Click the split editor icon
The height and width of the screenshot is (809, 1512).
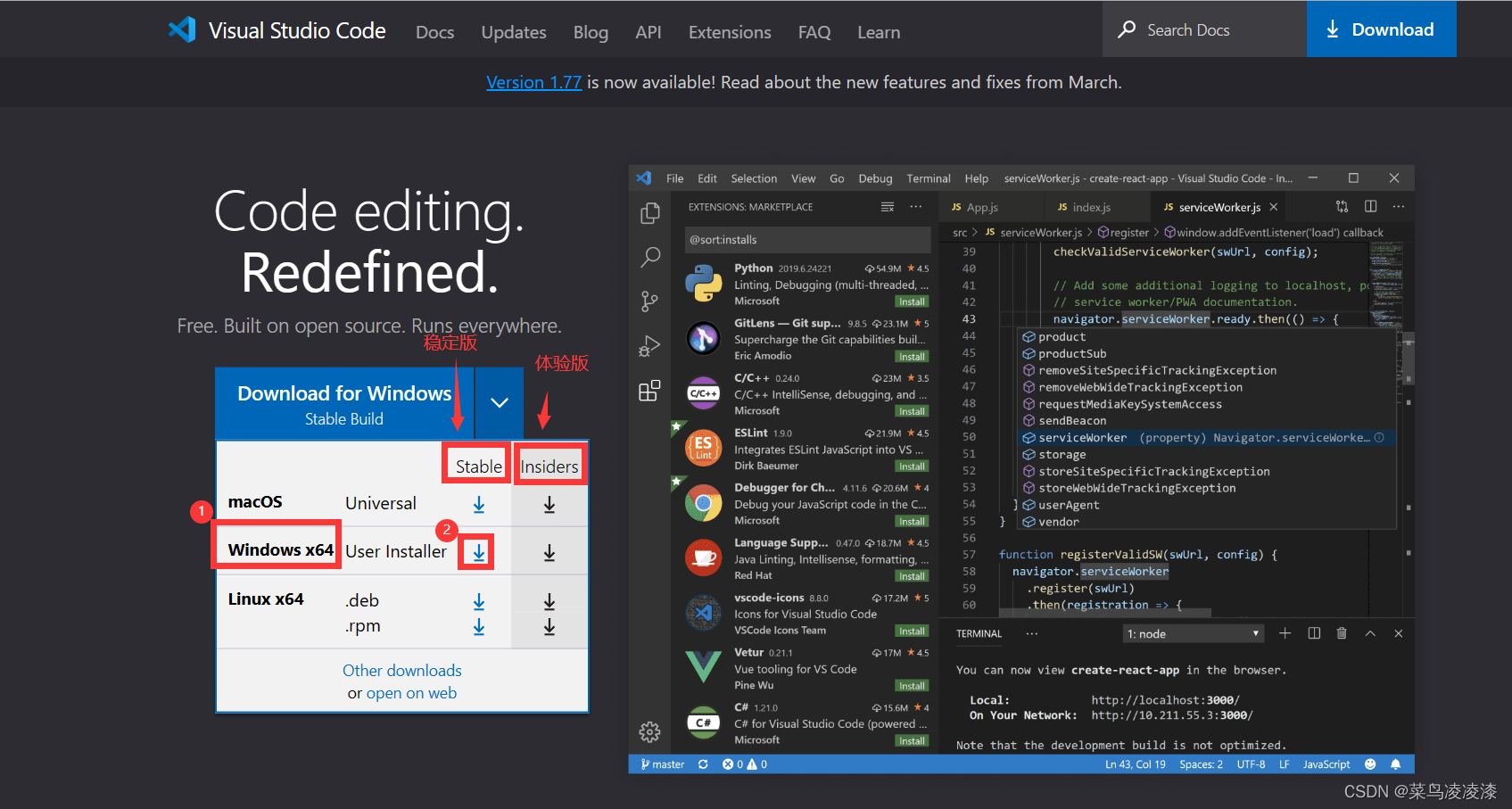[1371, 207]
